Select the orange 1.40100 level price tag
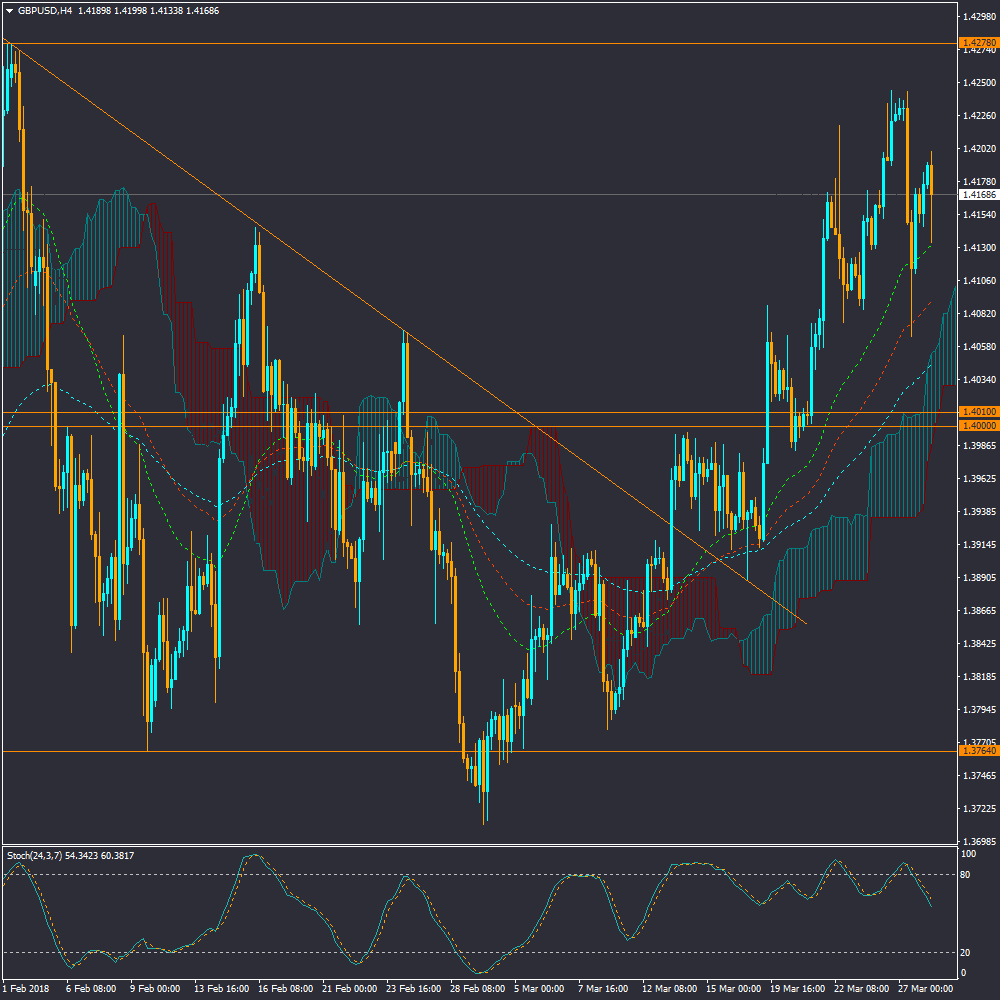The width and height of the screenshot is (1000, 1000). point(977,411)
